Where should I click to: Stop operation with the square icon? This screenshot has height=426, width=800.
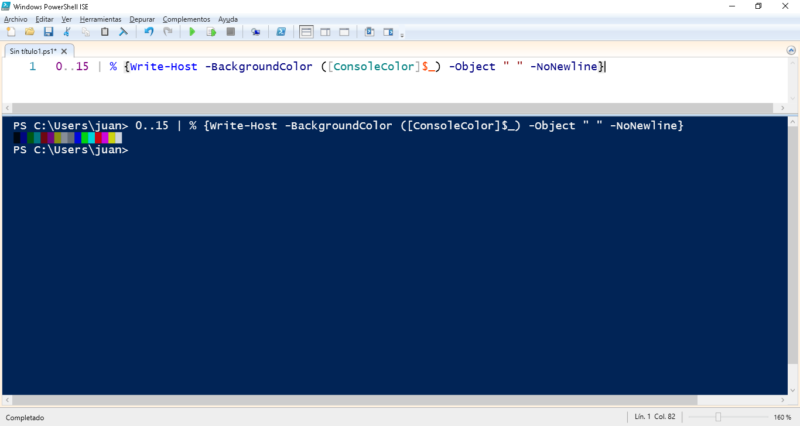pyautogui.click(x=231, y=32)
